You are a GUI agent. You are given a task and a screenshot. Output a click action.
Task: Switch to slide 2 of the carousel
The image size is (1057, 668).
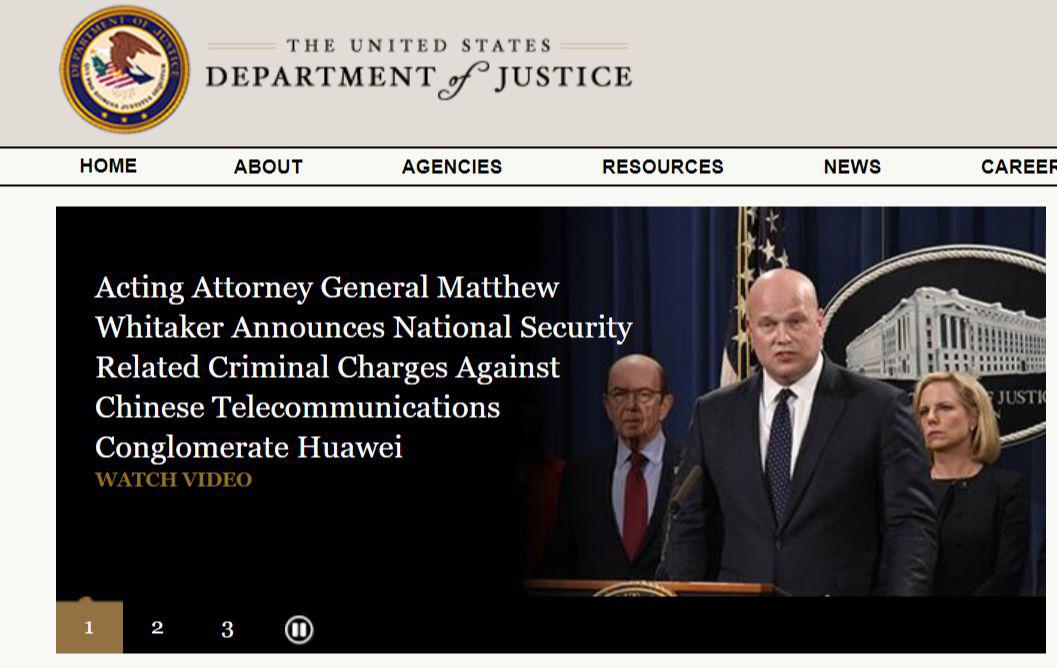(x=157, y=628)
